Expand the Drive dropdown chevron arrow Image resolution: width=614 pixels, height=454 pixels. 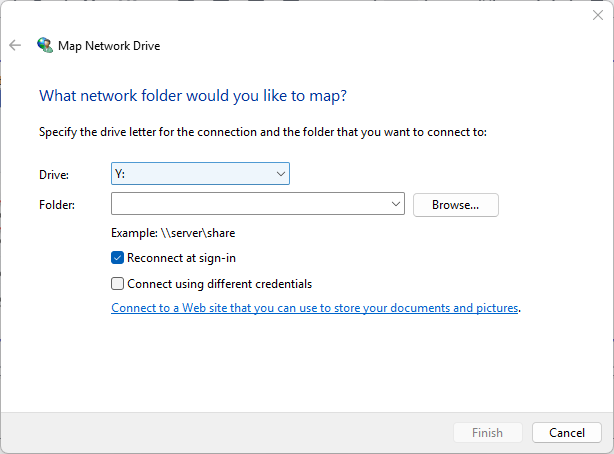point(280,174)
